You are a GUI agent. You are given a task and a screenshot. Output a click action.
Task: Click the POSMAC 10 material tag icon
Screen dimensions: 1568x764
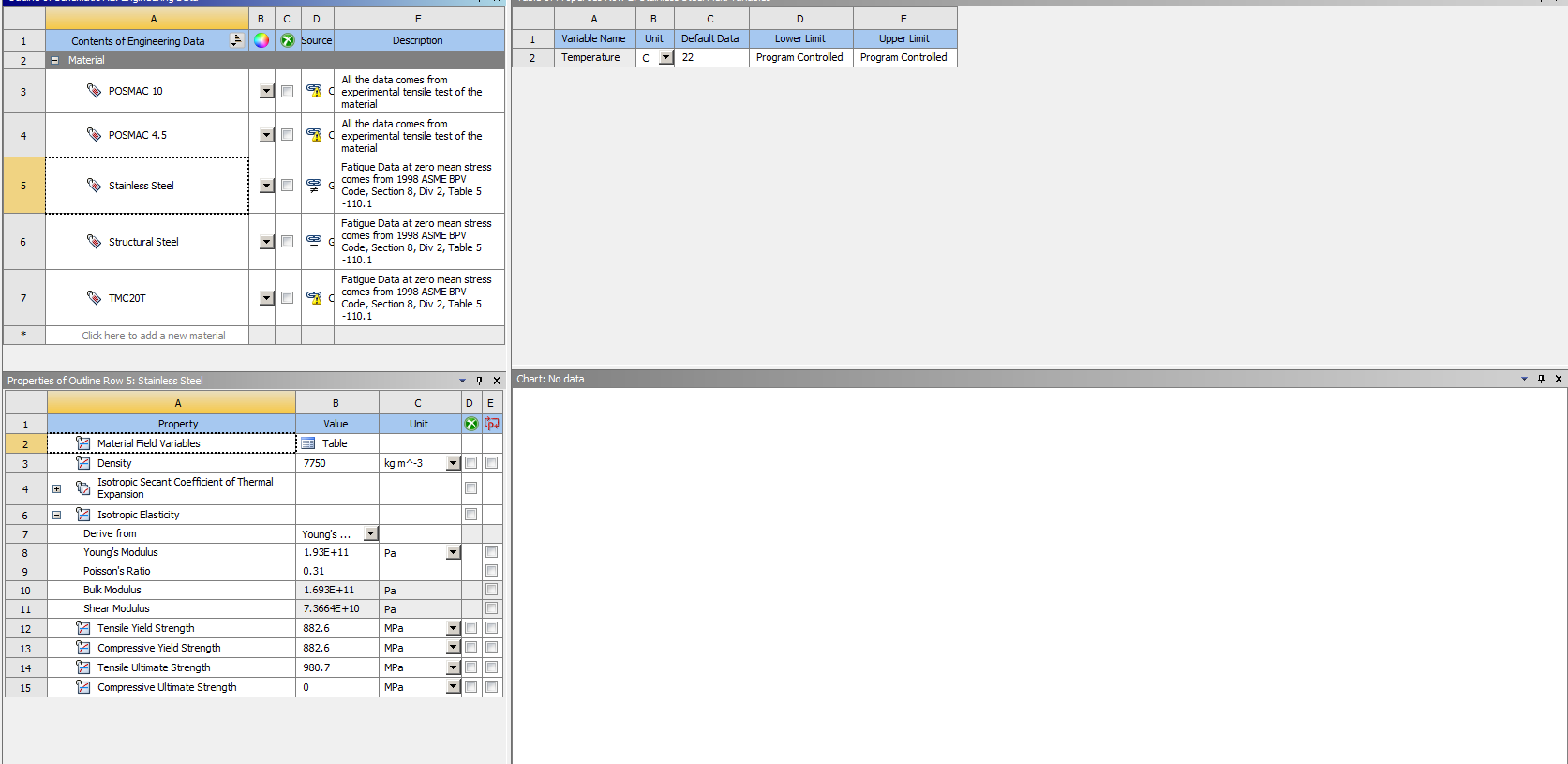[94, 90]
